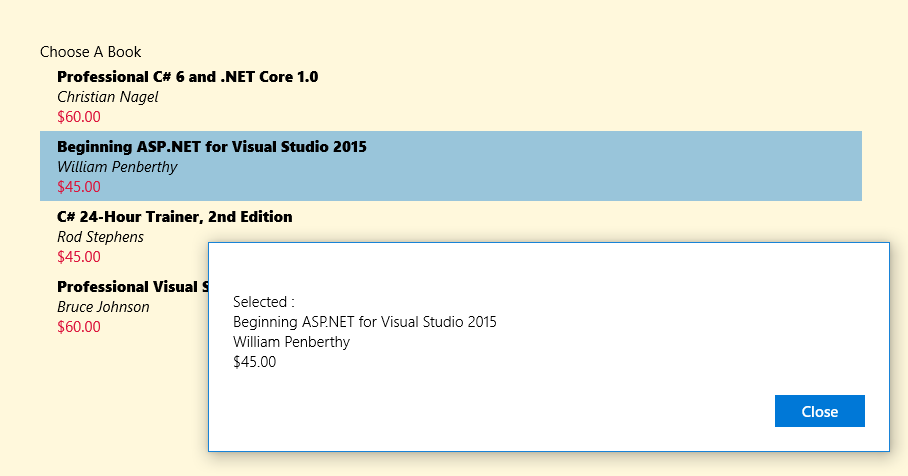Click the 'Selected :' label in dialog

263,302
